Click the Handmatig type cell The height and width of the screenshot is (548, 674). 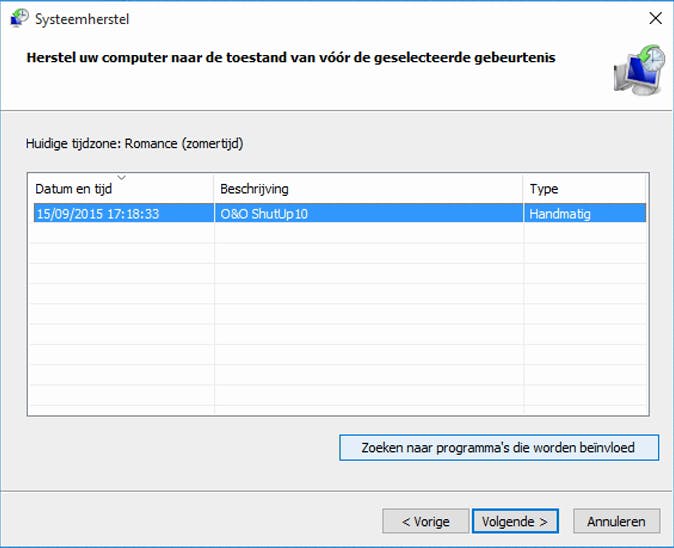[561, 213]
